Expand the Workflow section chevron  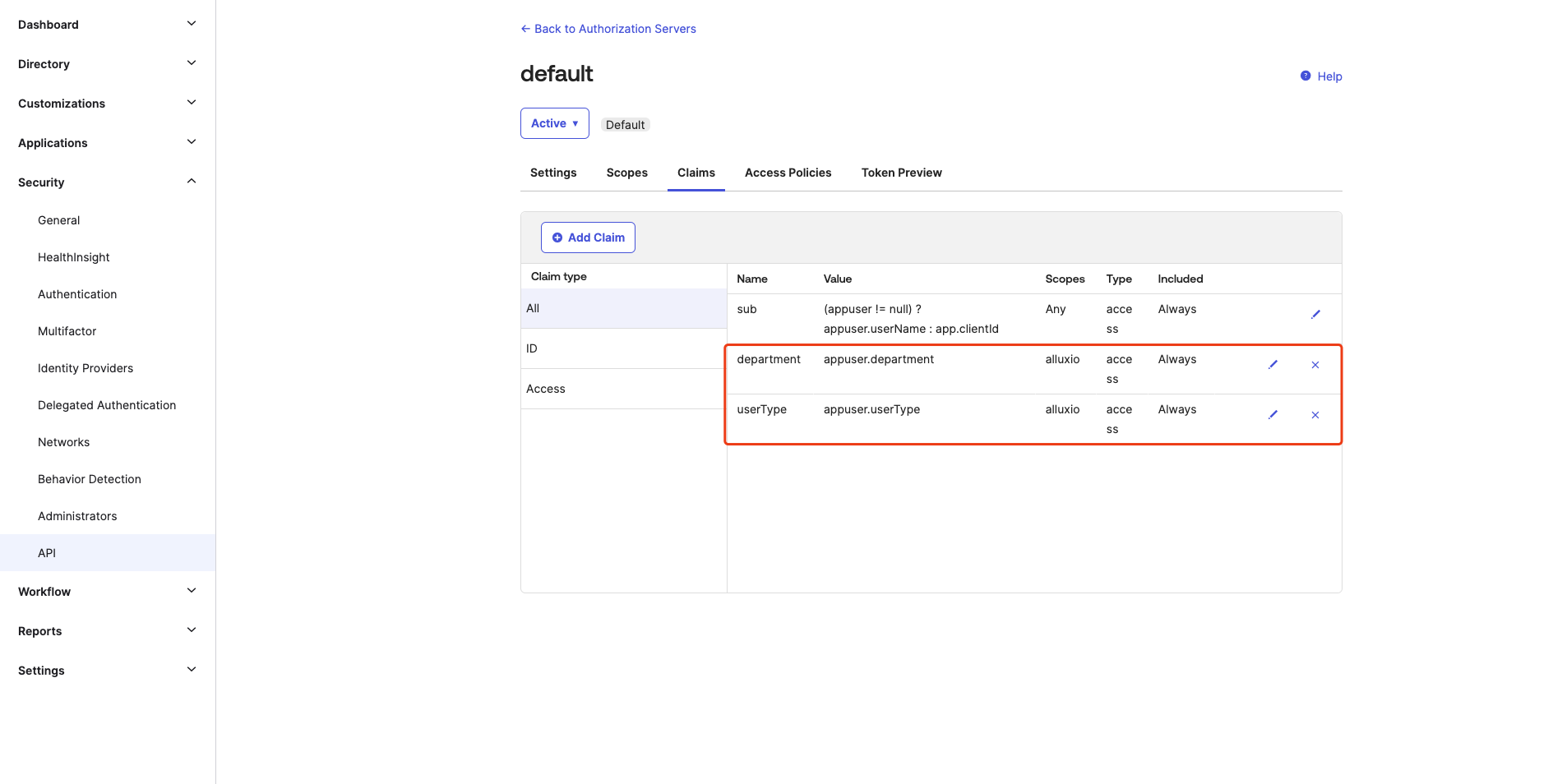(x=191, y=591)
